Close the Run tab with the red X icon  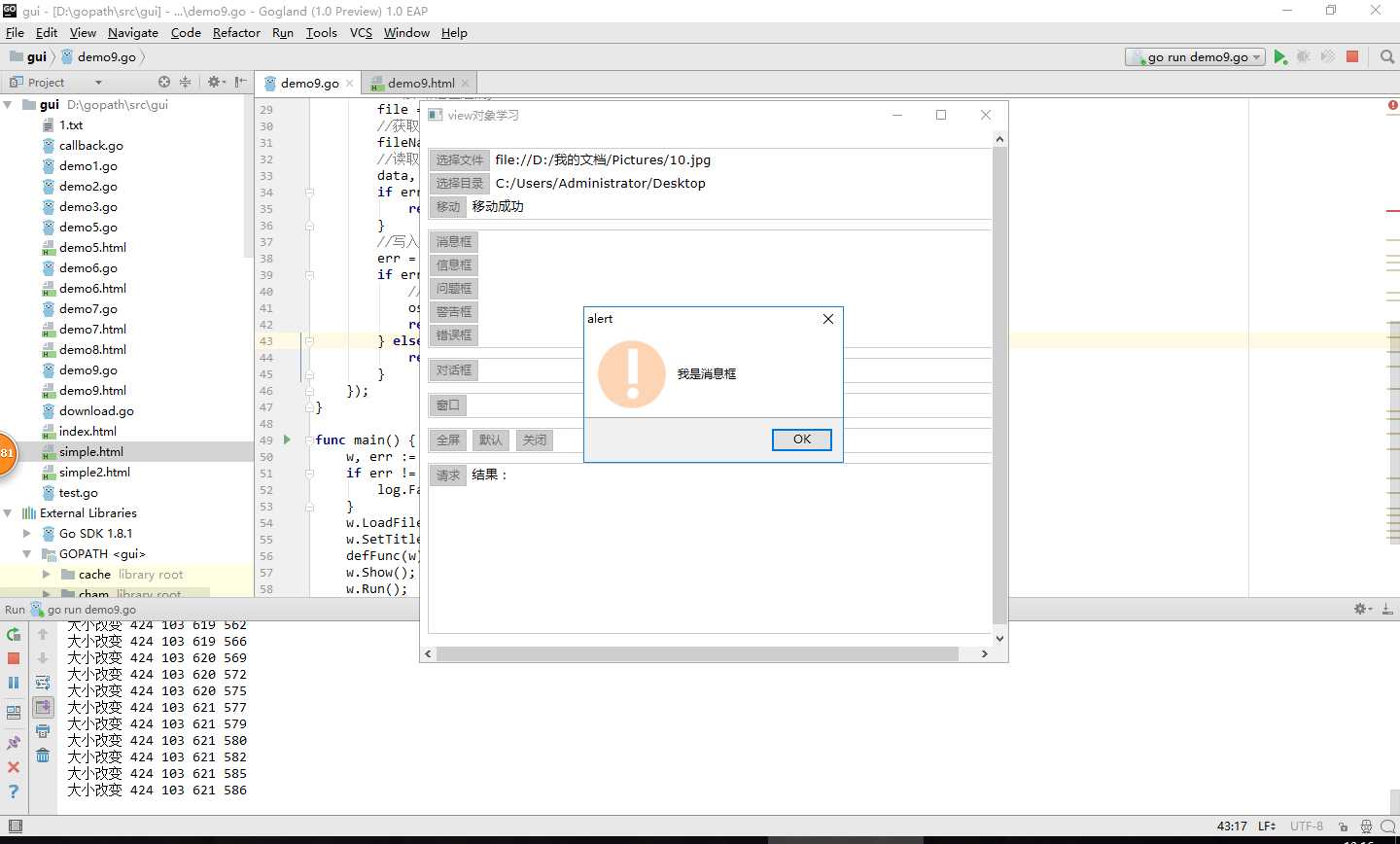[x=14, y=767]
